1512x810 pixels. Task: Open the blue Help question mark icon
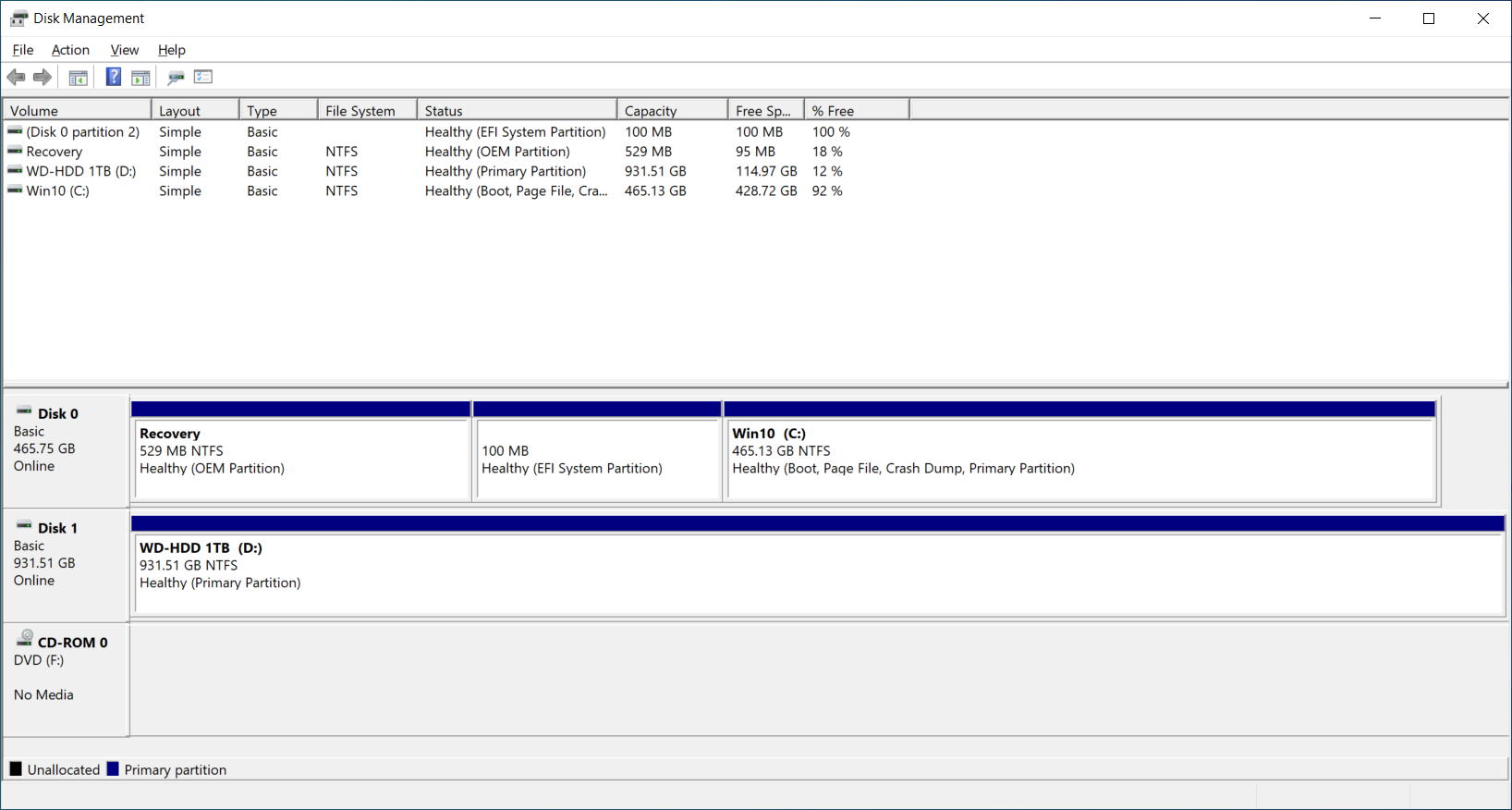[114, 77]
